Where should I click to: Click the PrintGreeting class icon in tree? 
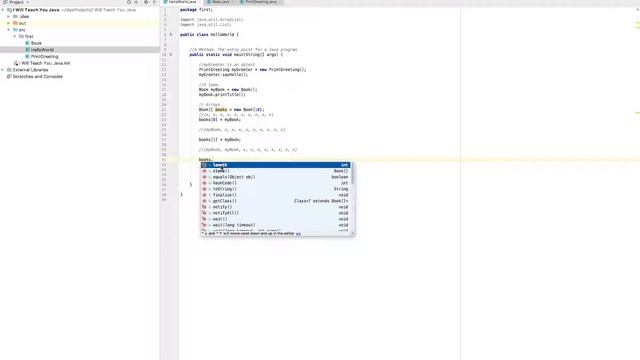point(27,56)
